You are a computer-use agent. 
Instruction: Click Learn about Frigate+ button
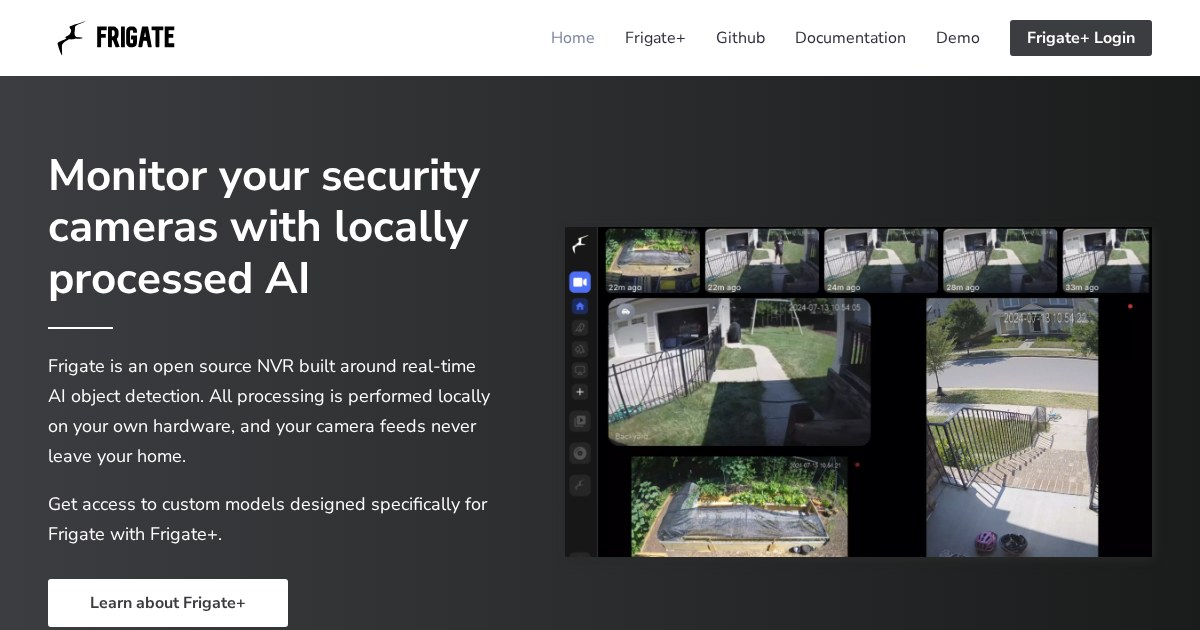pyautogui.click(x=168, y=603)
